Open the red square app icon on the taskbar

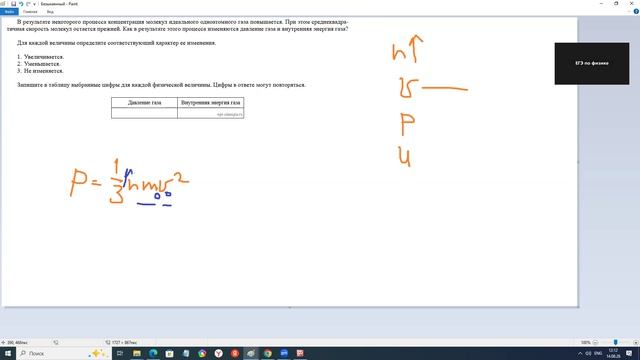[x=300, y=353]
